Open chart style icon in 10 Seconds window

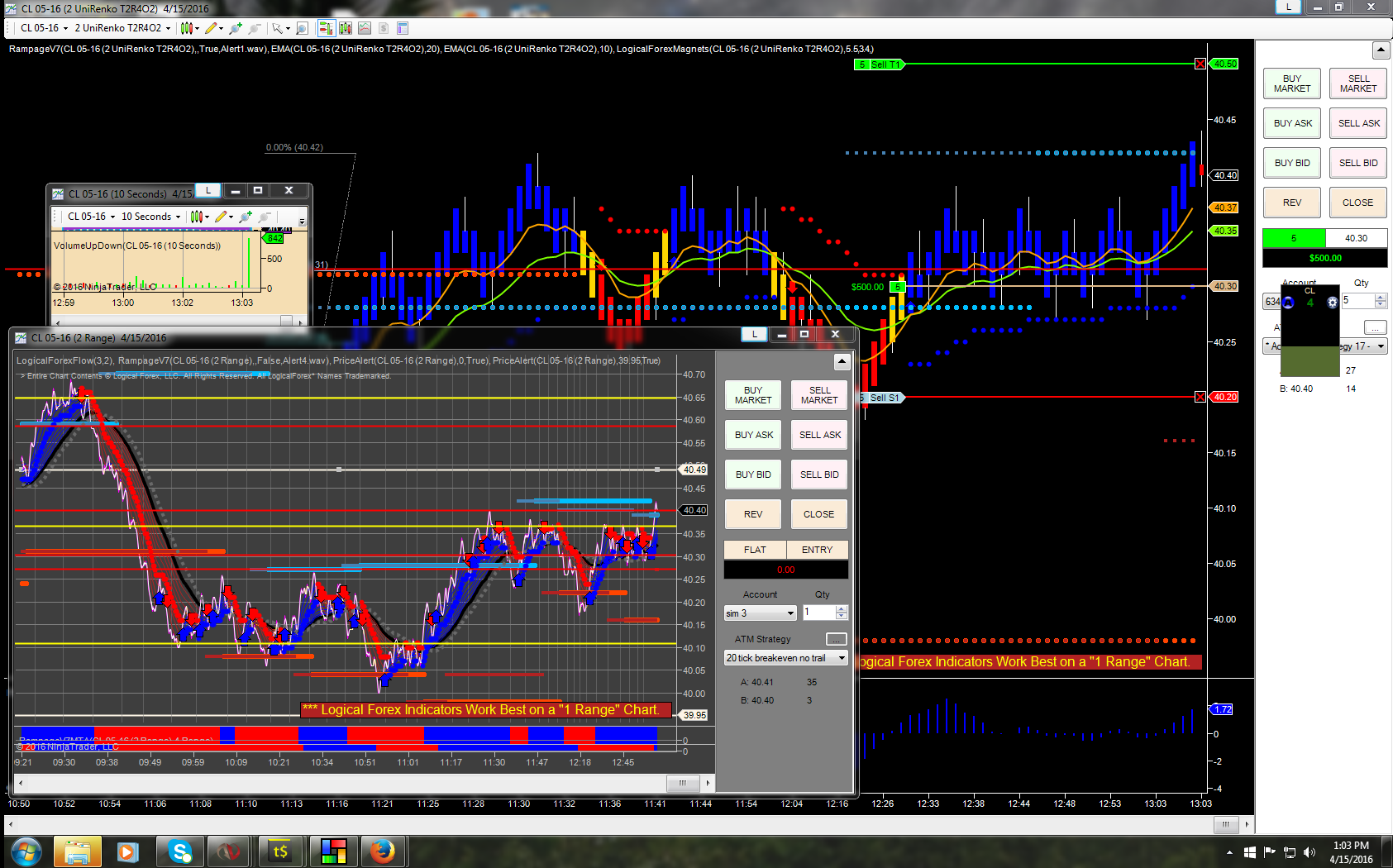(197, 217)
